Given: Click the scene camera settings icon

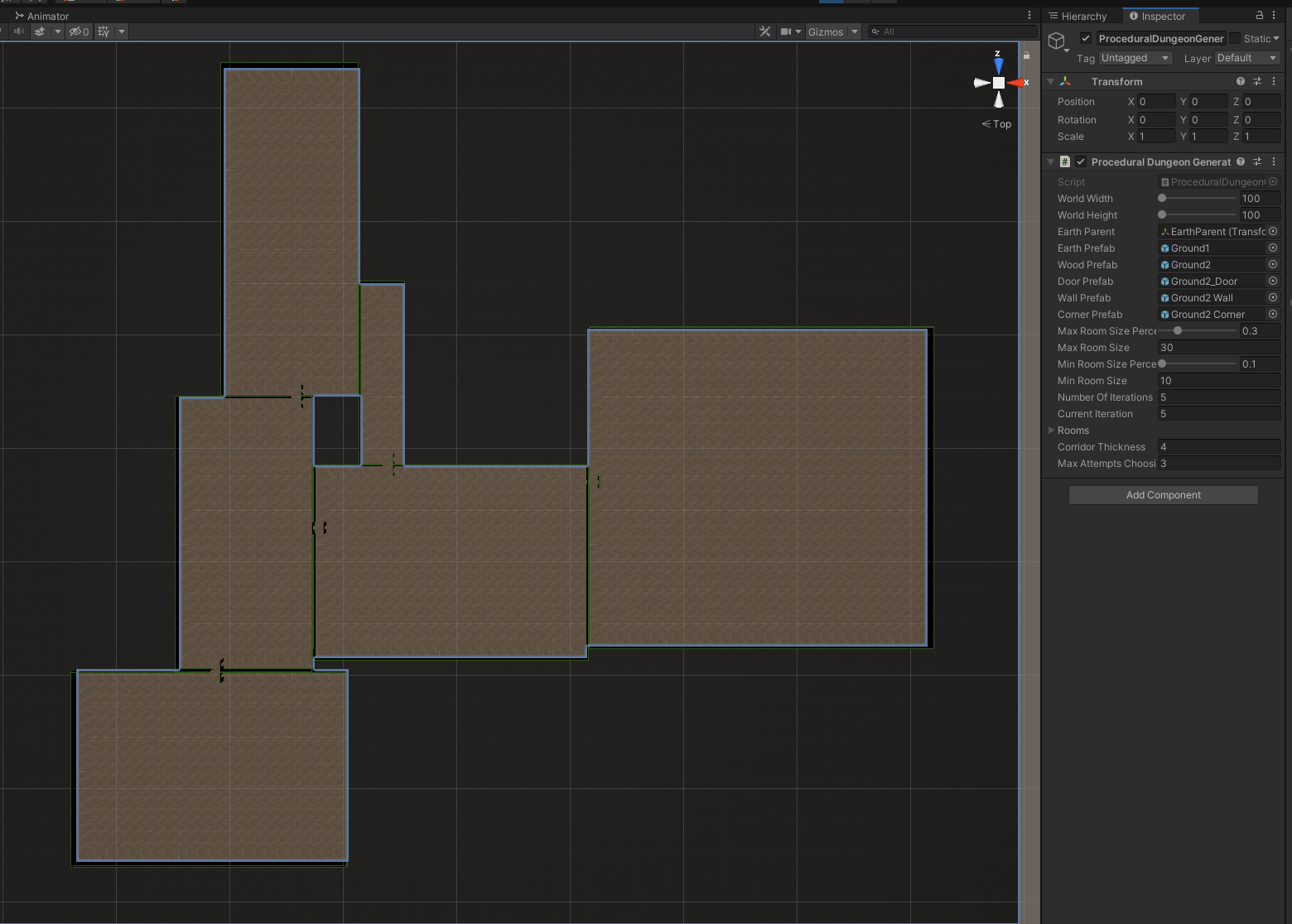Looking at the screenshot, I should click(x=785, y=31).
